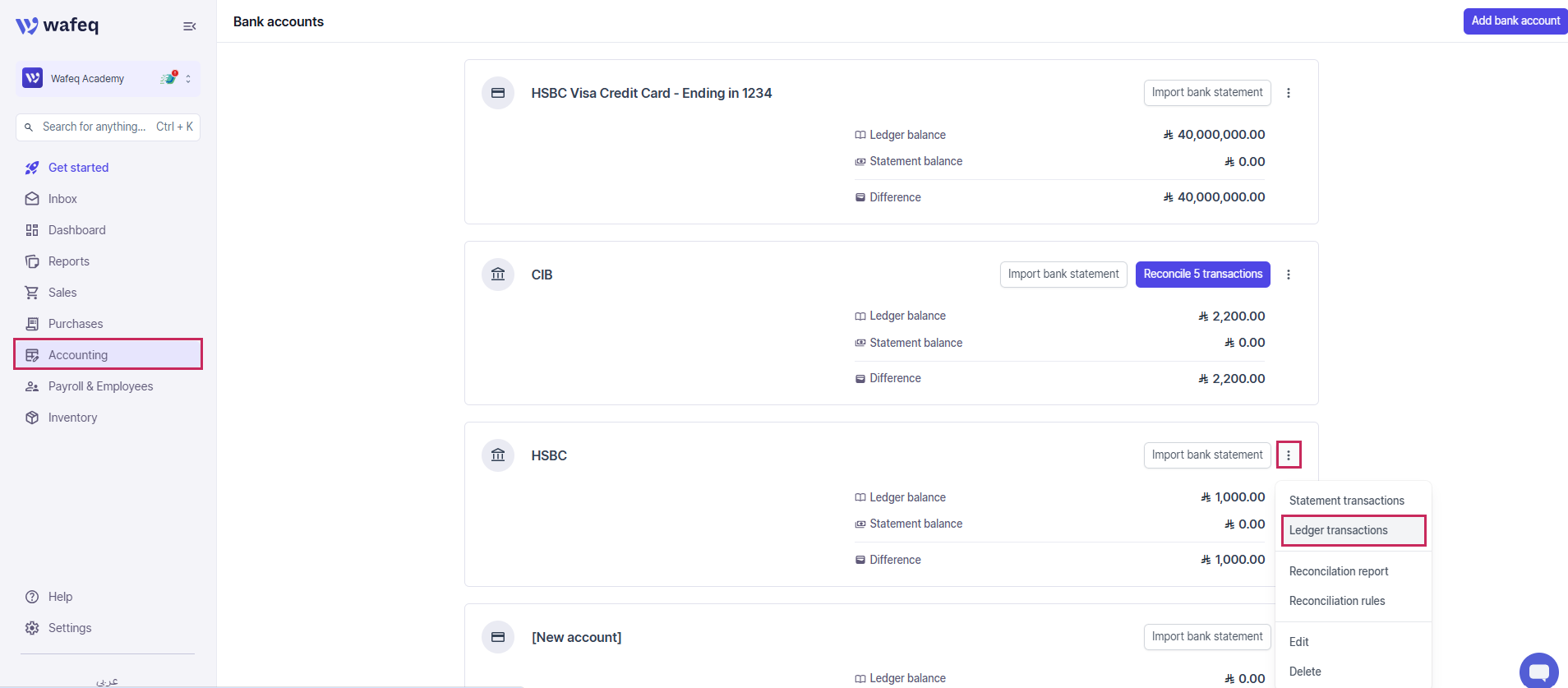
Task: Click HSBC Visa ledger balance 40,000,000.00
Action: 1214,135
